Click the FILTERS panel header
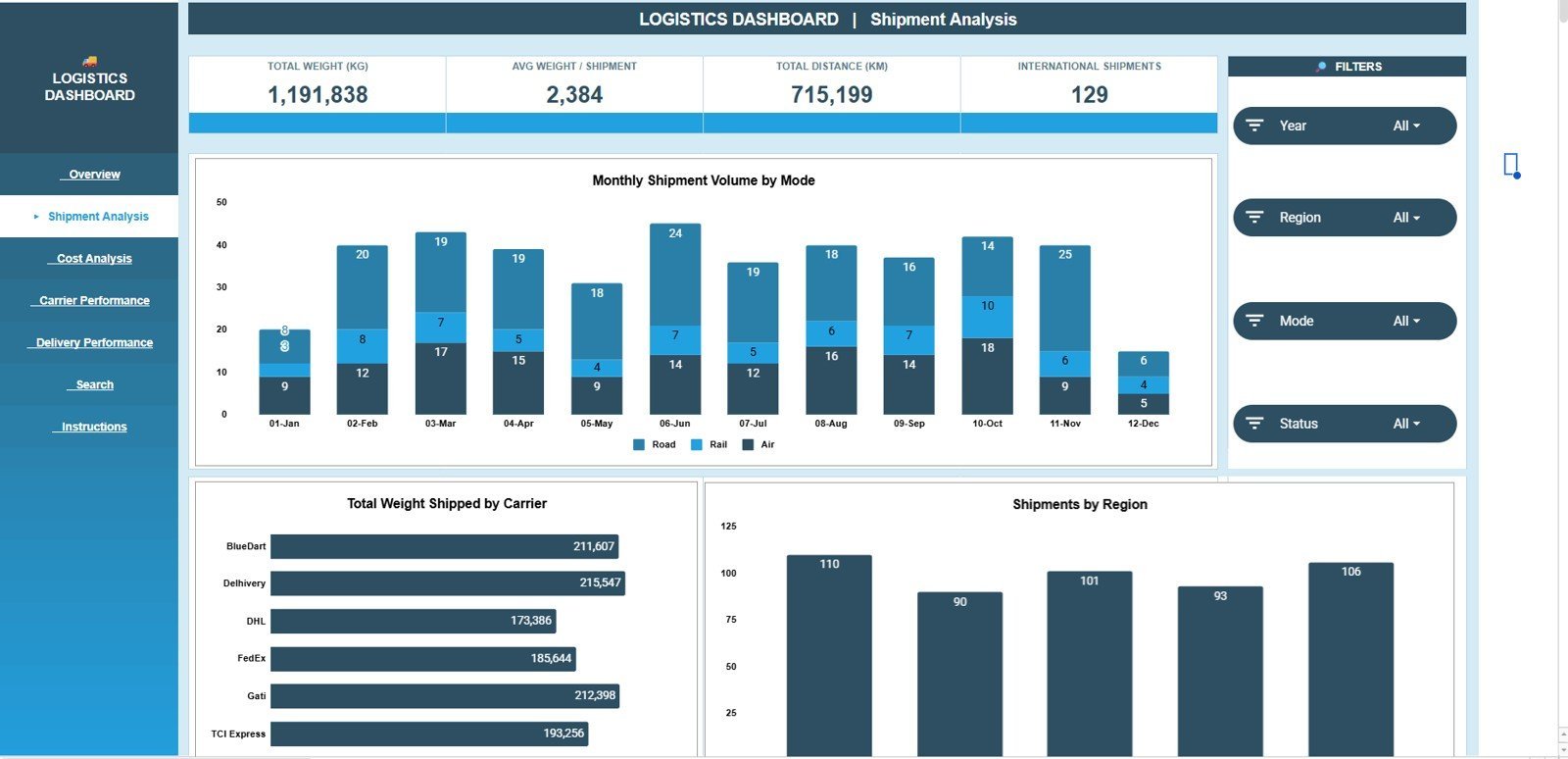 point(1347,67)
